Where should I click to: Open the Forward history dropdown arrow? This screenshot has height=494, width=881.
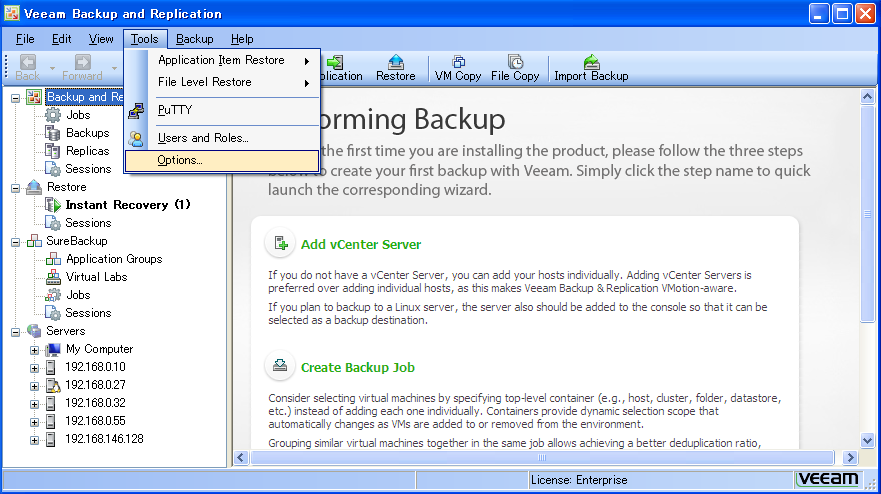tap(114, 69)
